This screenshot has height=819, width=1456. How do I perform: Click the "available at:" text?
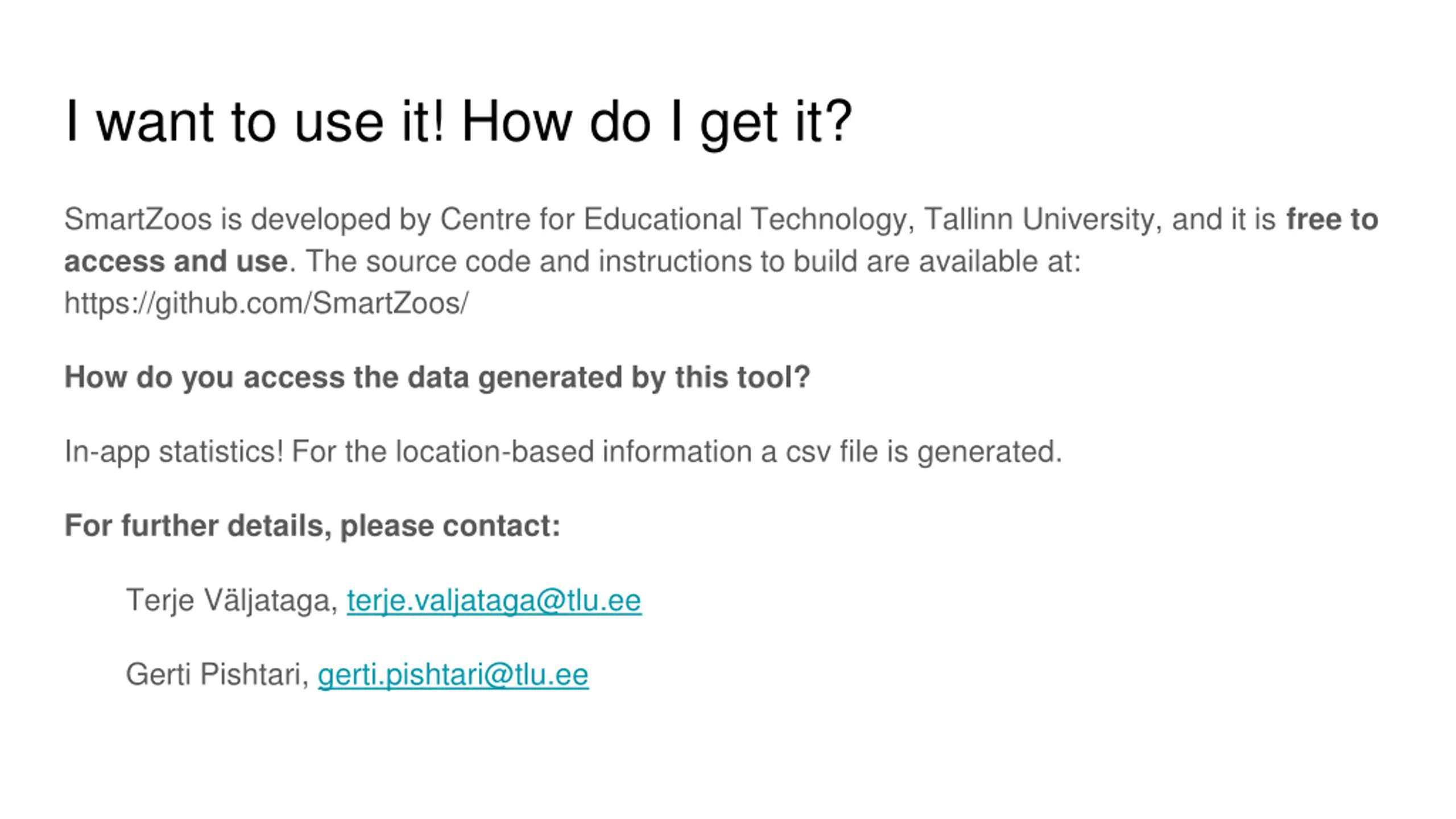[x=1000, y=262]
